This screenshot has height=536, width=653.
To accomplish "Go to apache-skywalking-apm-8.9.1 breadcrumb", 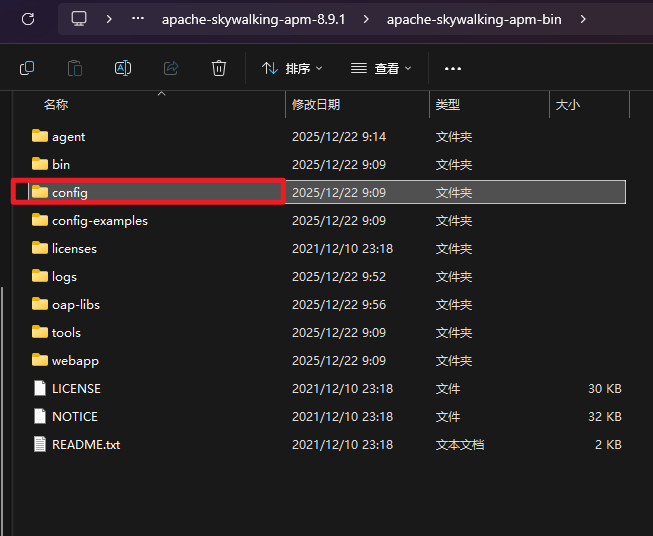I will coord(253,19).
